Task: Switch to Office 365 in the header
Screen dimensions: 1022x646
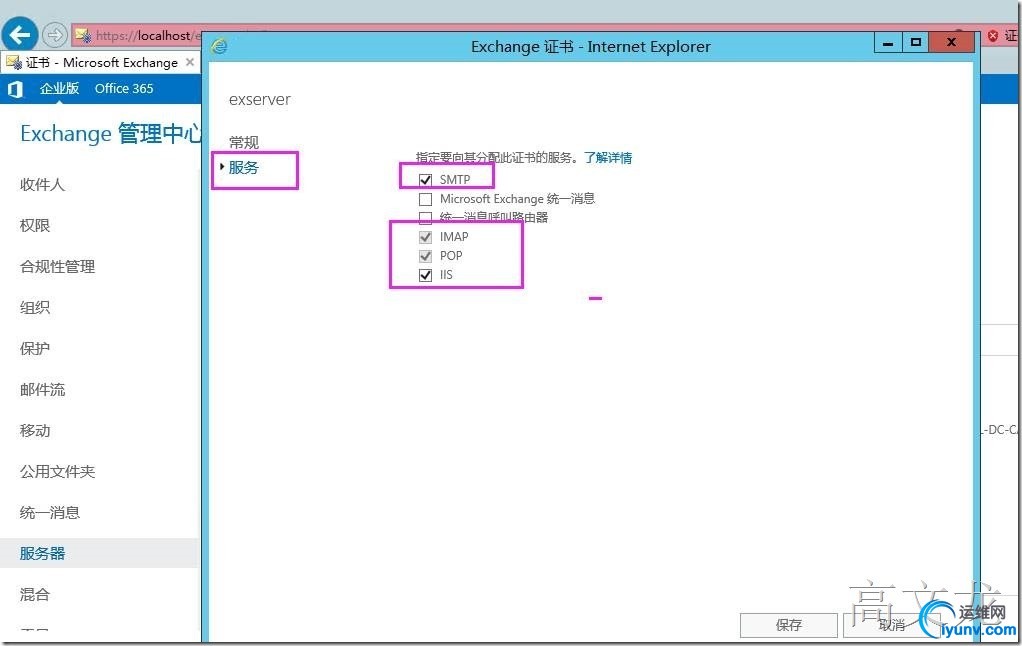Action: coord(124,88)
